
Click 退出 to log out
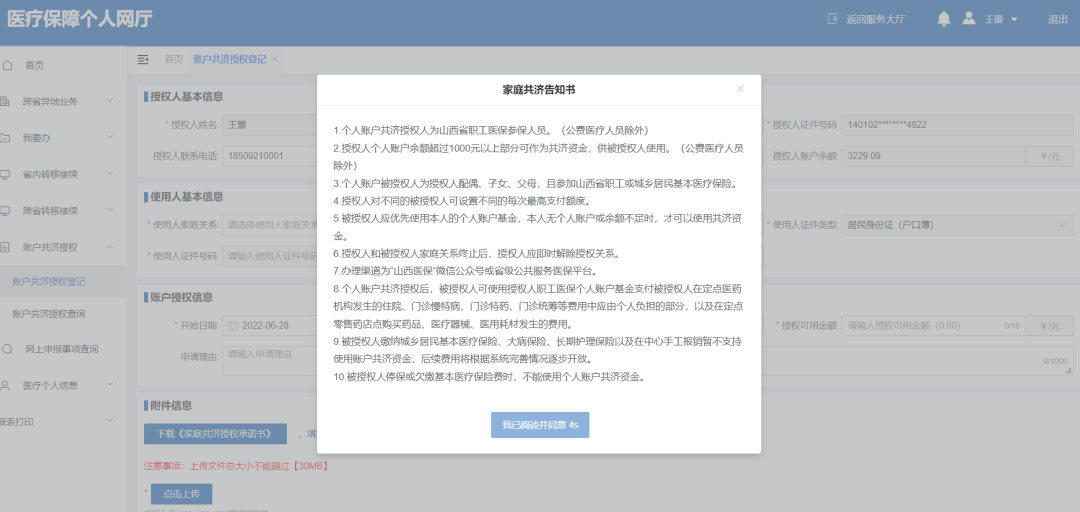[1057, 20]
